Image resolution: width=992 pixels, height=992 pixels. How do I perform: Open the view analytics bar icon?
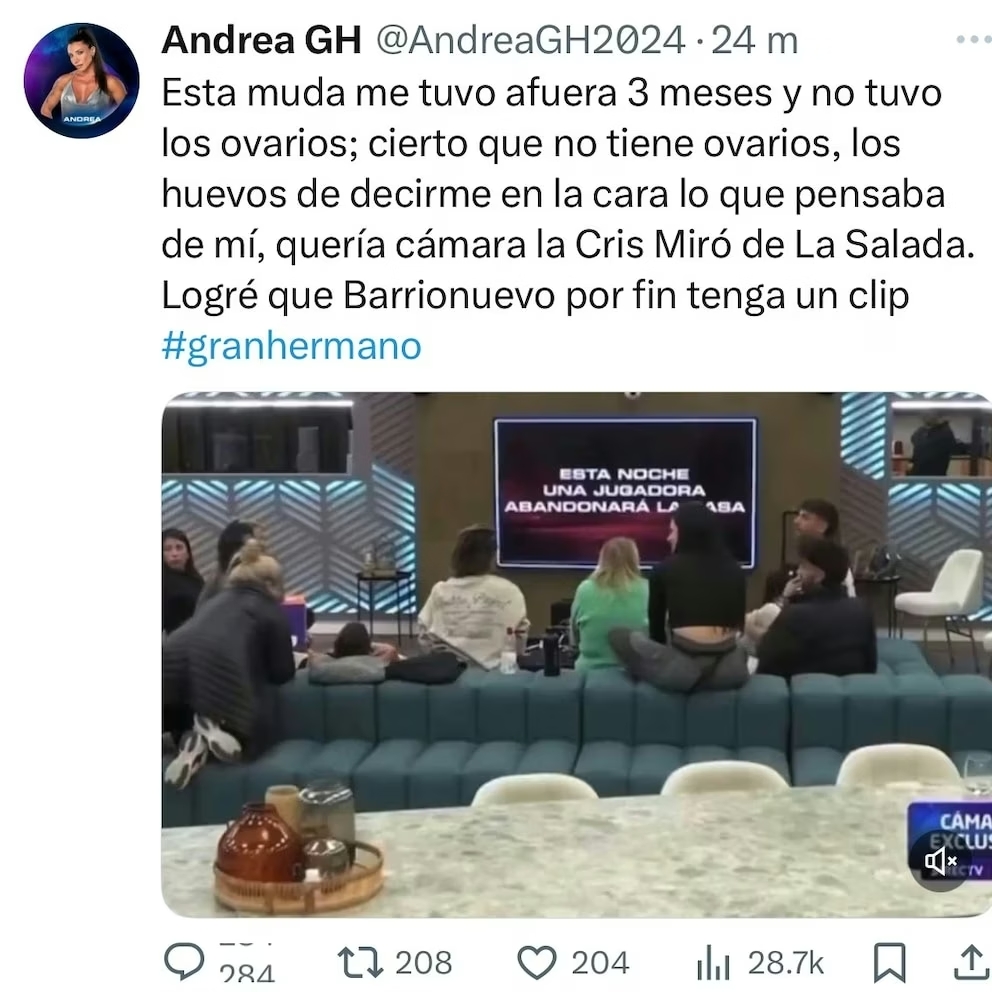[713, 962]
